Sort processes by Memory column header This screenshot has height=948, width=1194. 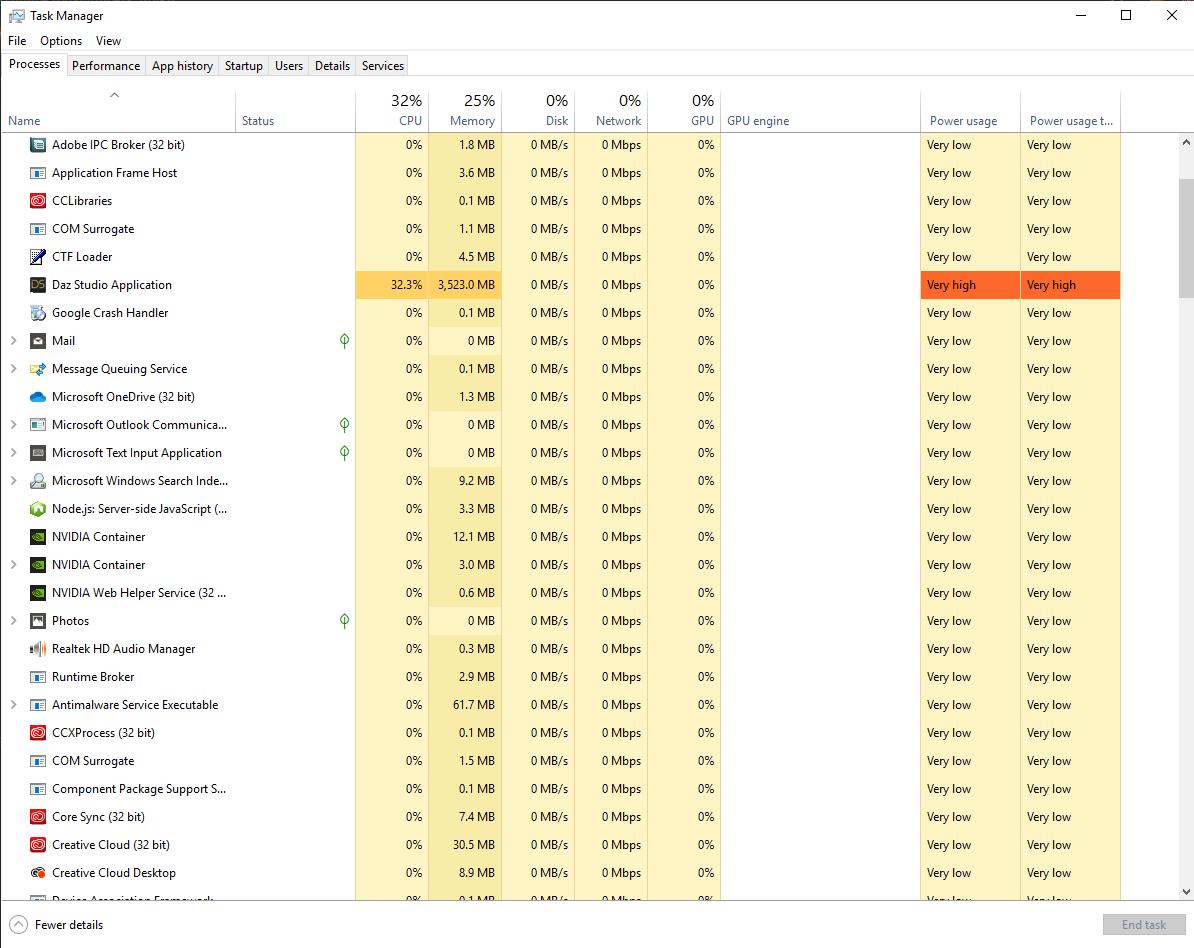pyautogui.click(x=465, y=110)
